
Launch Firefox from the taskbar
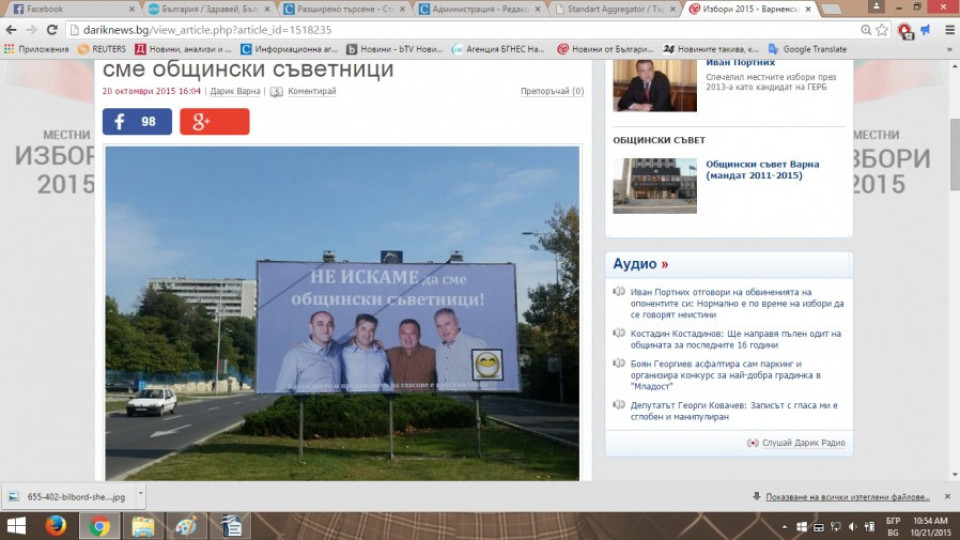[56, 526]
